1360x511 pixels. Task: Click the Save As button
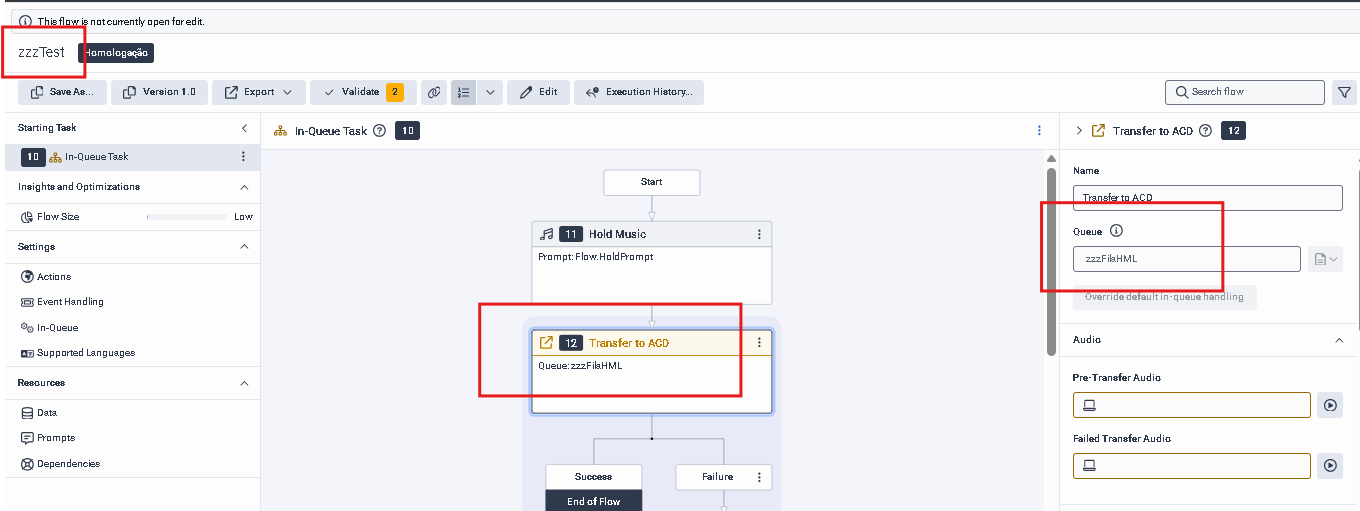62,92
